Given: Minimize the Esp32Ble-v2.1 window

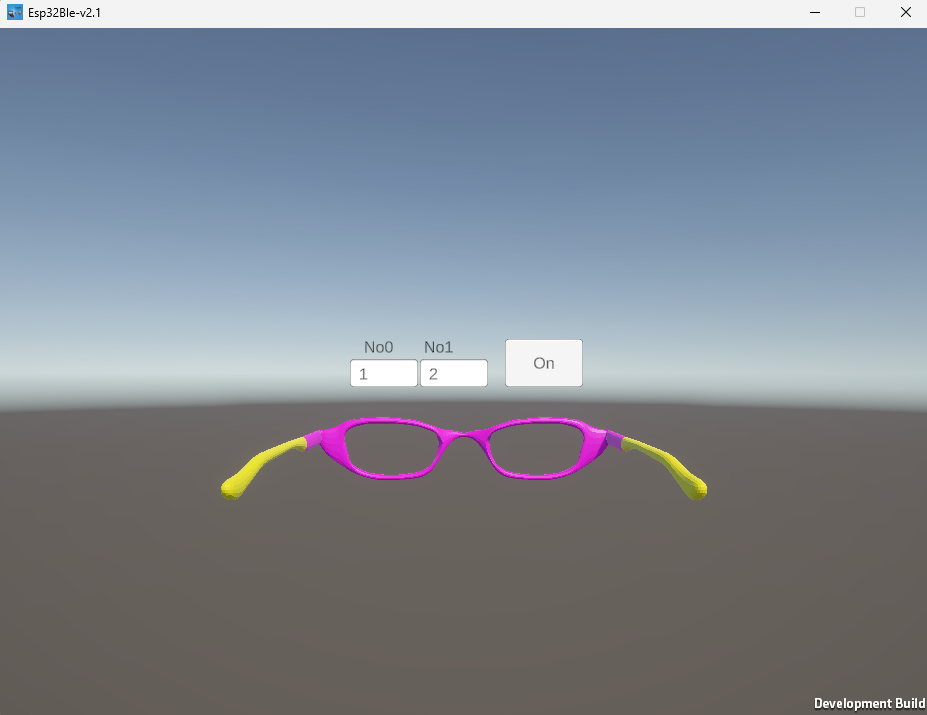Looking at the screenshot, I should point(813,13).
